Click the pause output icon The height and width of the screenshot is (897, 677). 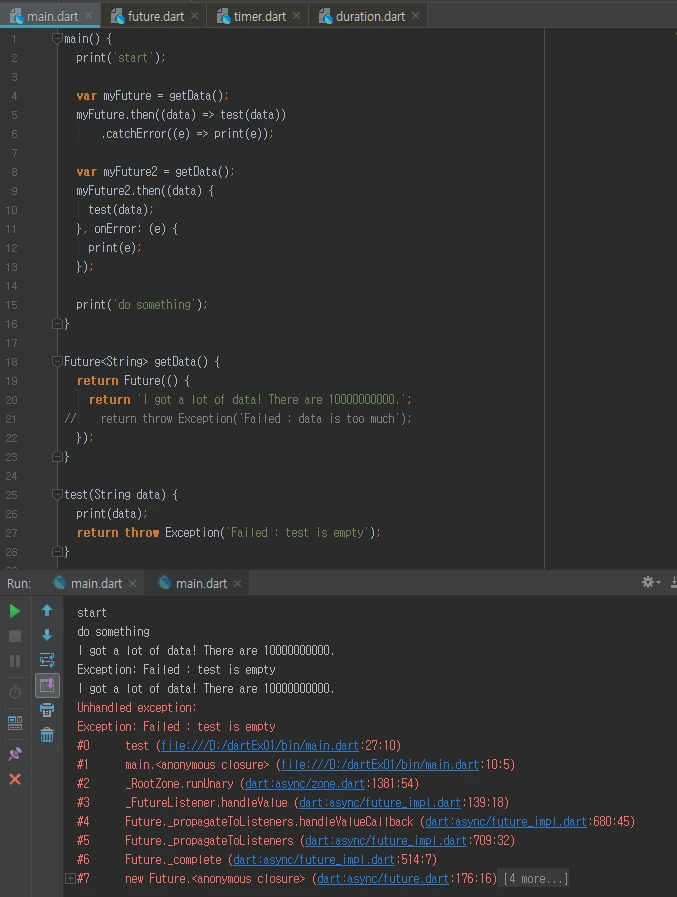pos(15,661)
